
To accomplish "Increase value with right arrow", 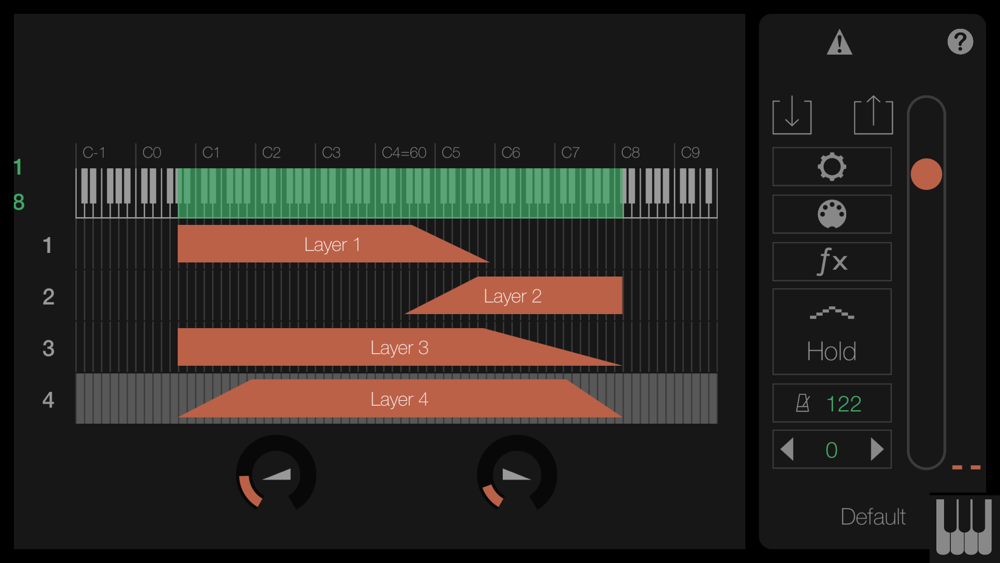I will point(877,450).
